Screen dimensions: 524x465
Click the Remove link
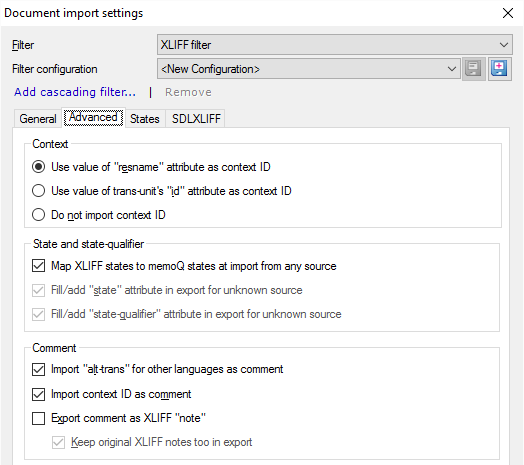pos(188,92)
